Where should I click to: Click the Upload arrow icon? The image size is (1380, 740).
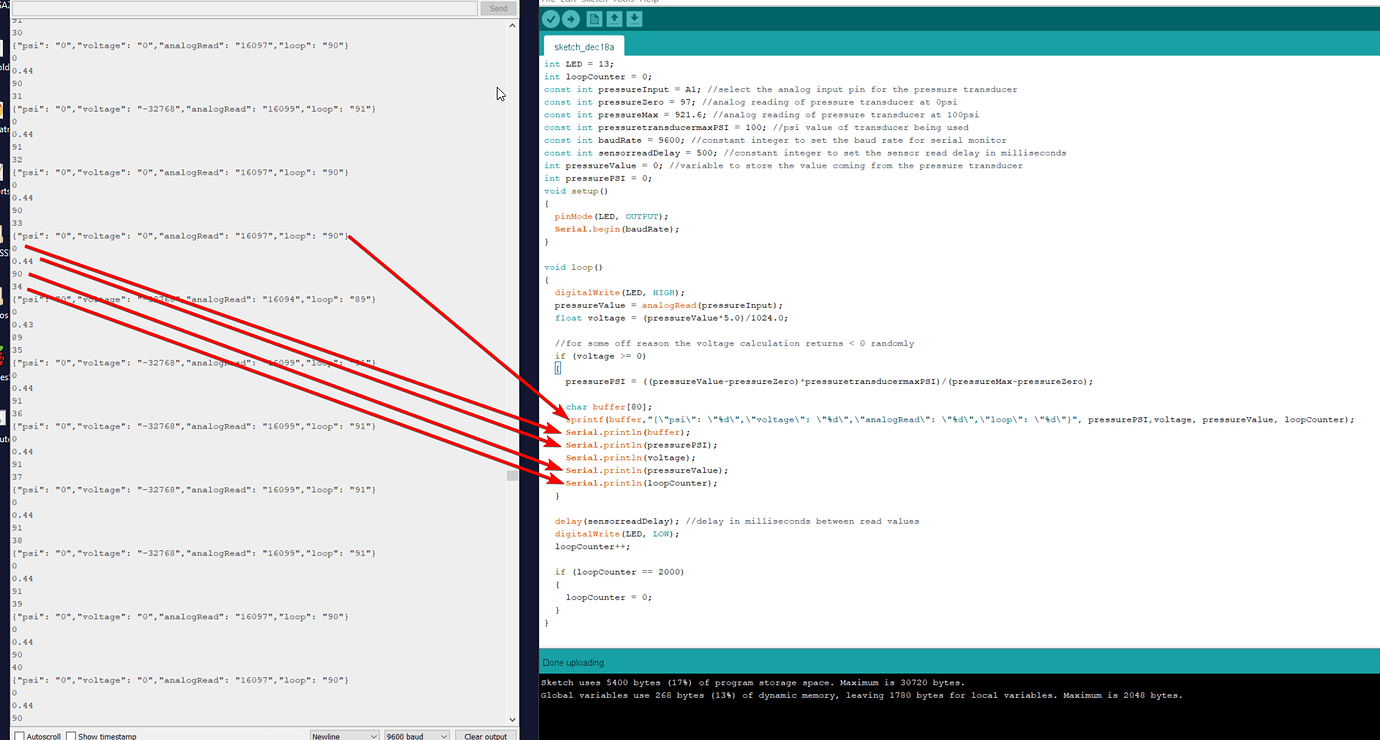coord(570,18)
